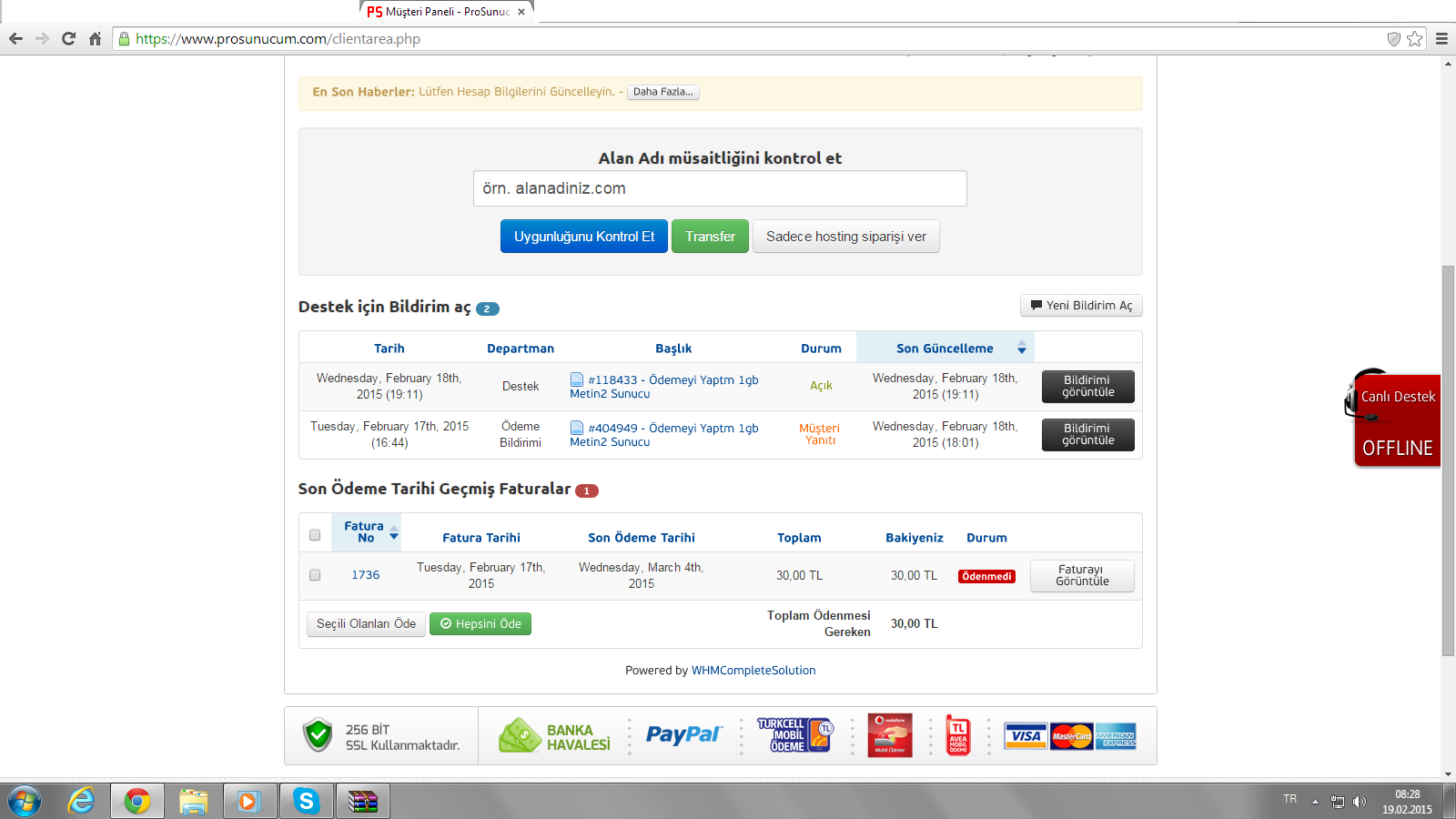Click the shield icon in address bar
This screenshot has width=1456, height=819.
(x=1393, y=39)
